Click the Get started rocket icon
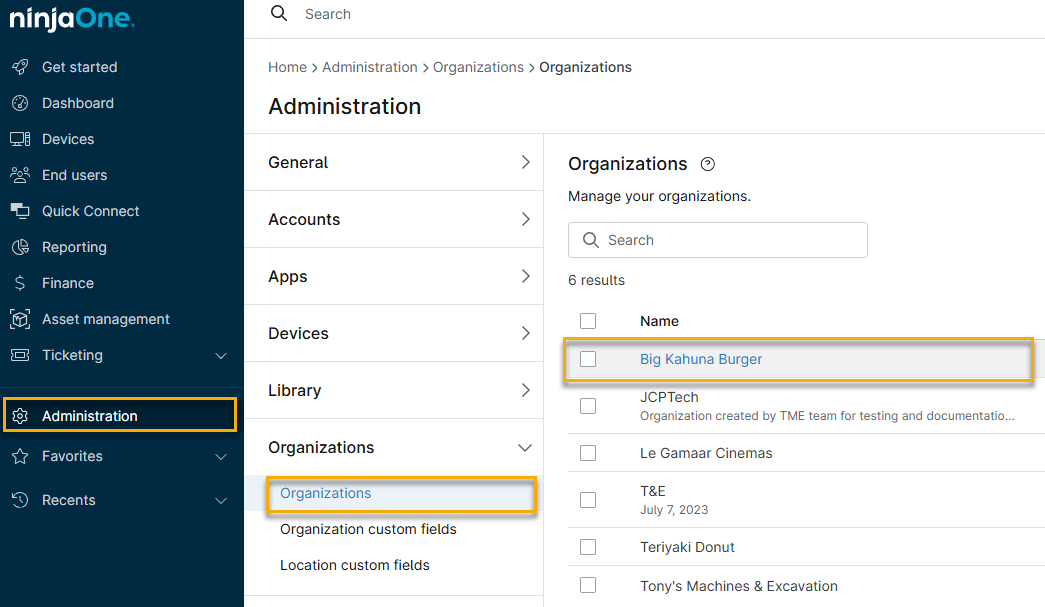 click(x=20, y=67)
